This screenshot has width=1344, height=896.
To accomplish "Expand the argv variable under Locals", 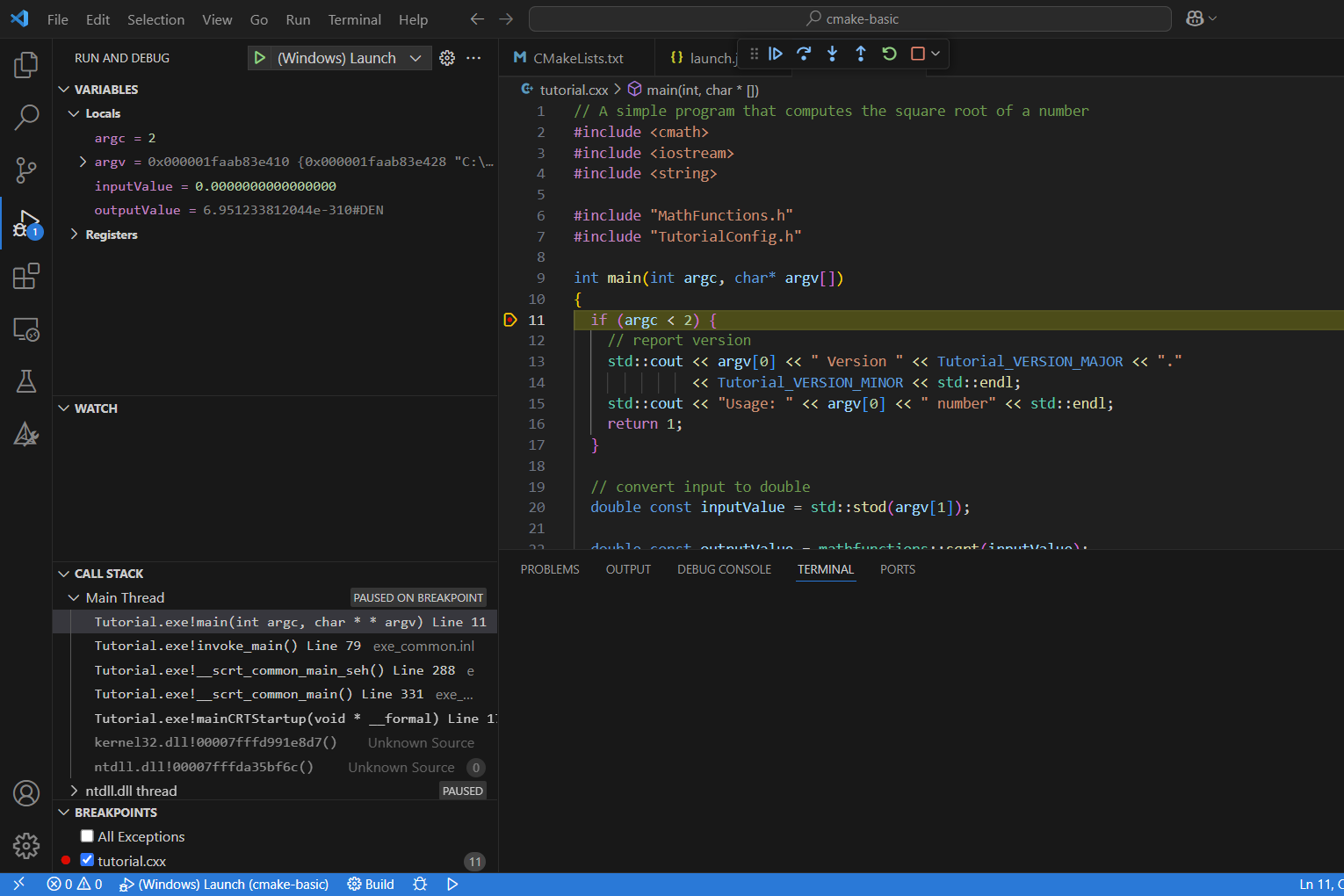I will pyautogui.click(x=82, y=162).
